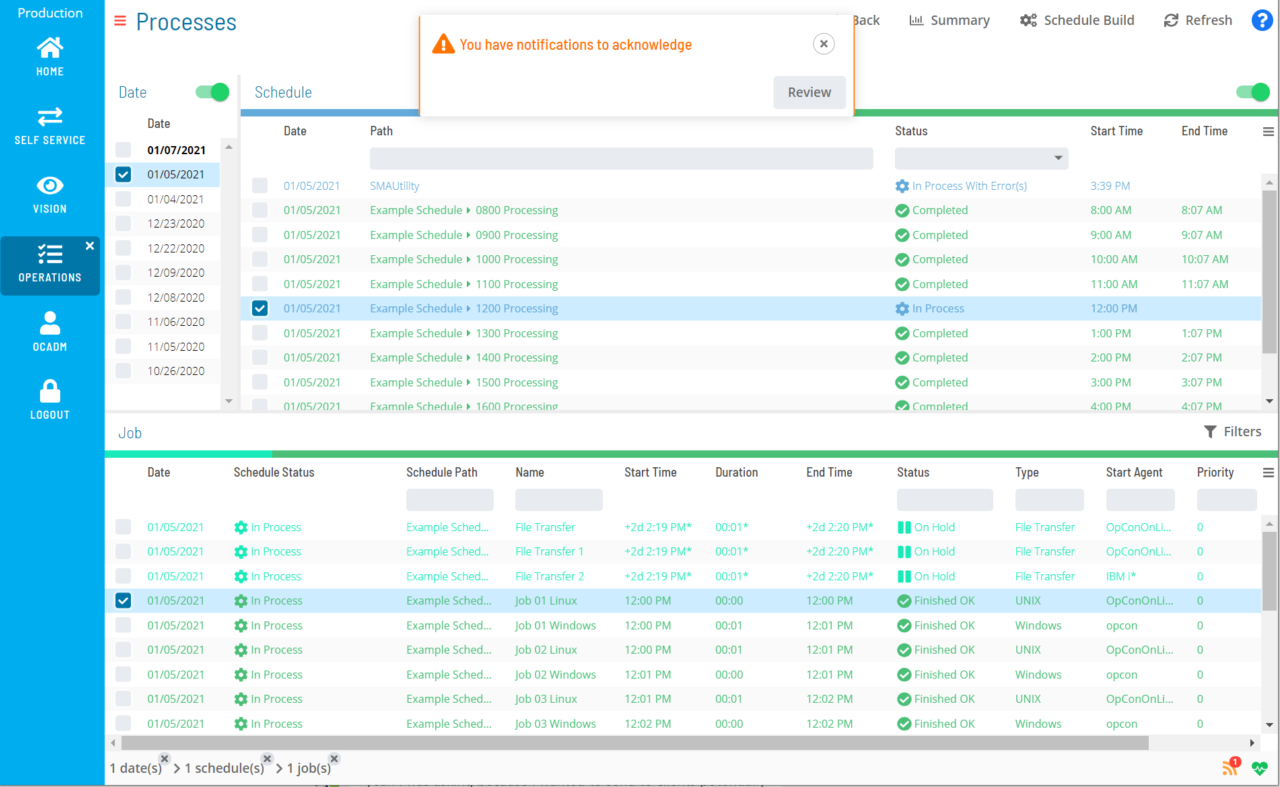
Task: Toggle the Date panel switch
Action: point(212,92)
